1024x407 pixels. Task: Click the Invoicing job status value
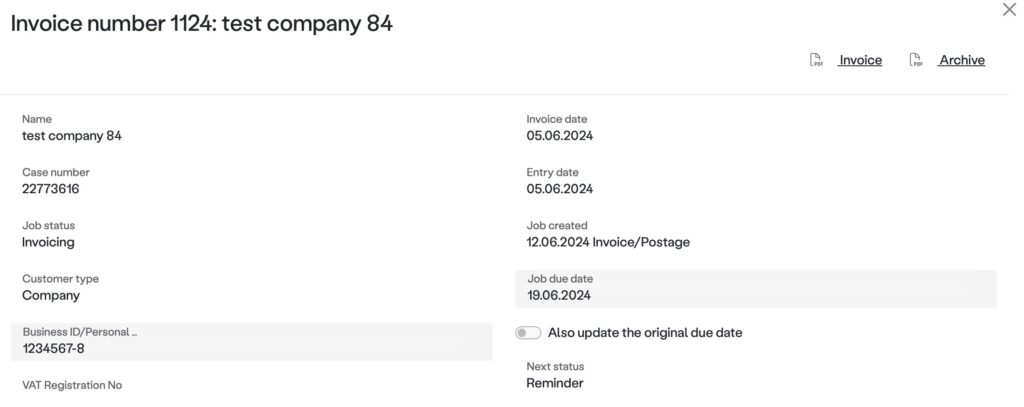coord(48,241)
